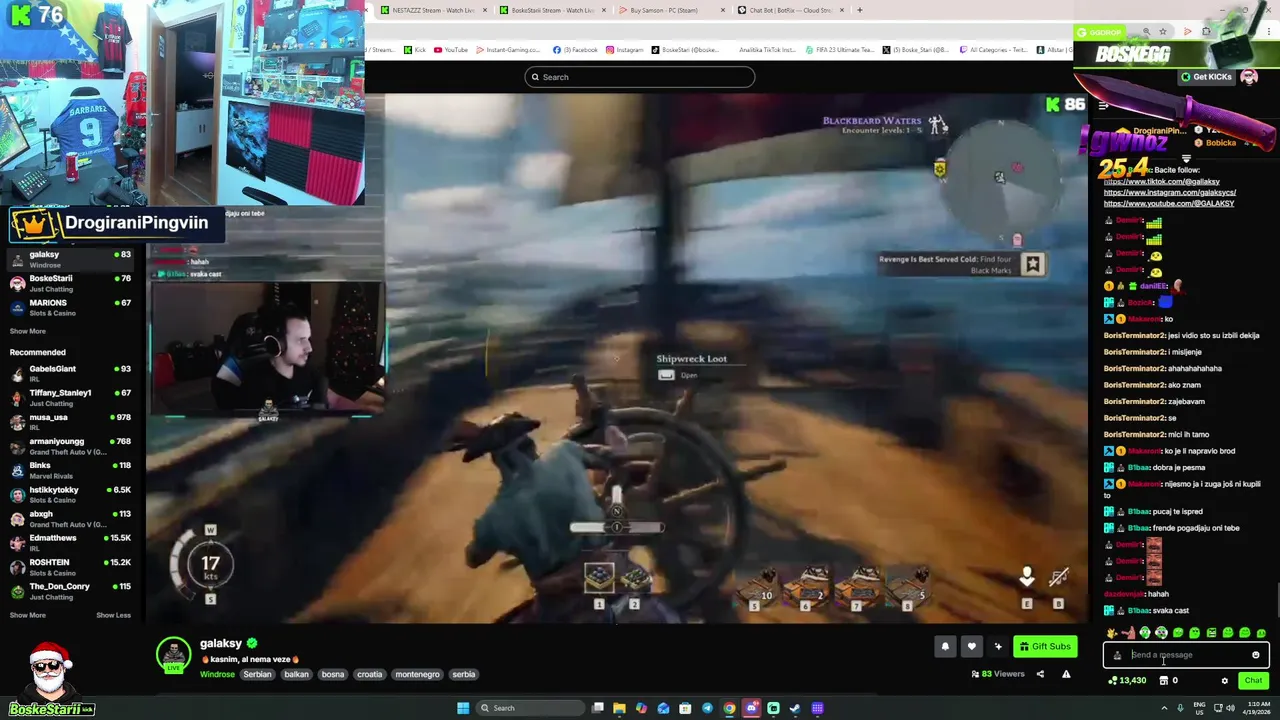The image size is (1280, 720).
Task: Open recommended channel Edmatthews
Action: (x=70, y=543)
